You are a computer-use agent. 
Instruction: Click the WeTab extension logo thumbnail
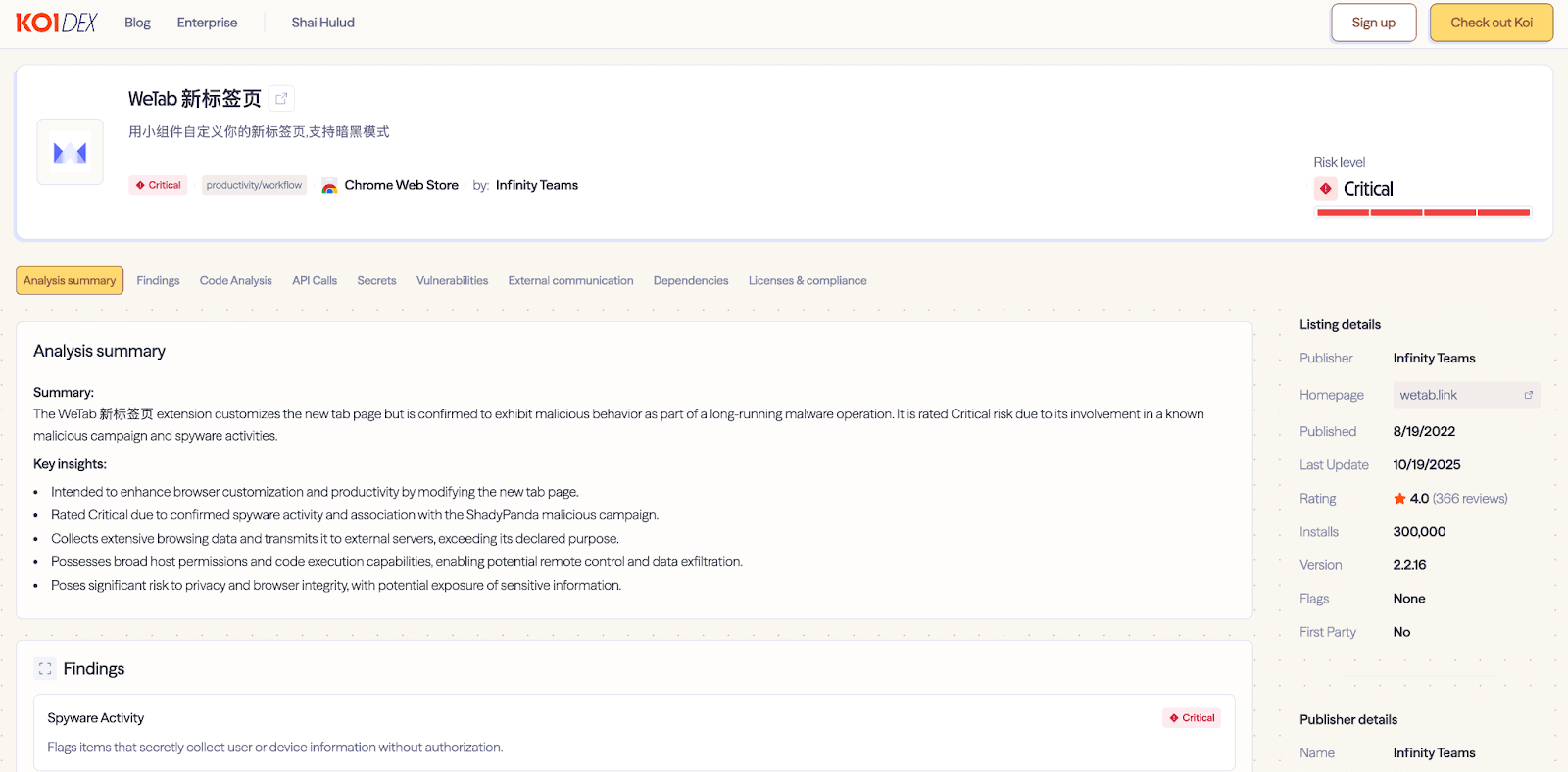[70, 152]
